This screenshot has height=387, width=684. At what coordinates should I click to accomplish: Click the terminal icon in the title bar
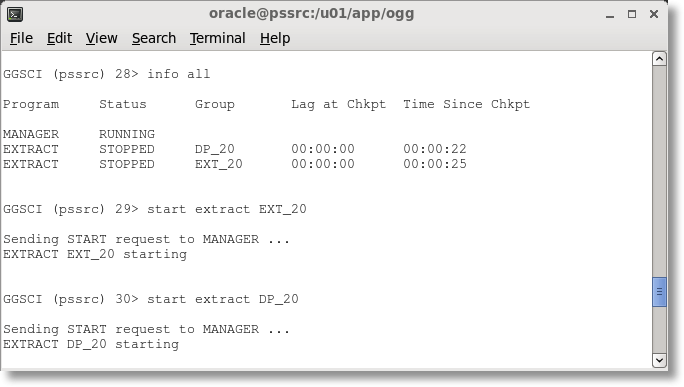(x=15, y=14)
